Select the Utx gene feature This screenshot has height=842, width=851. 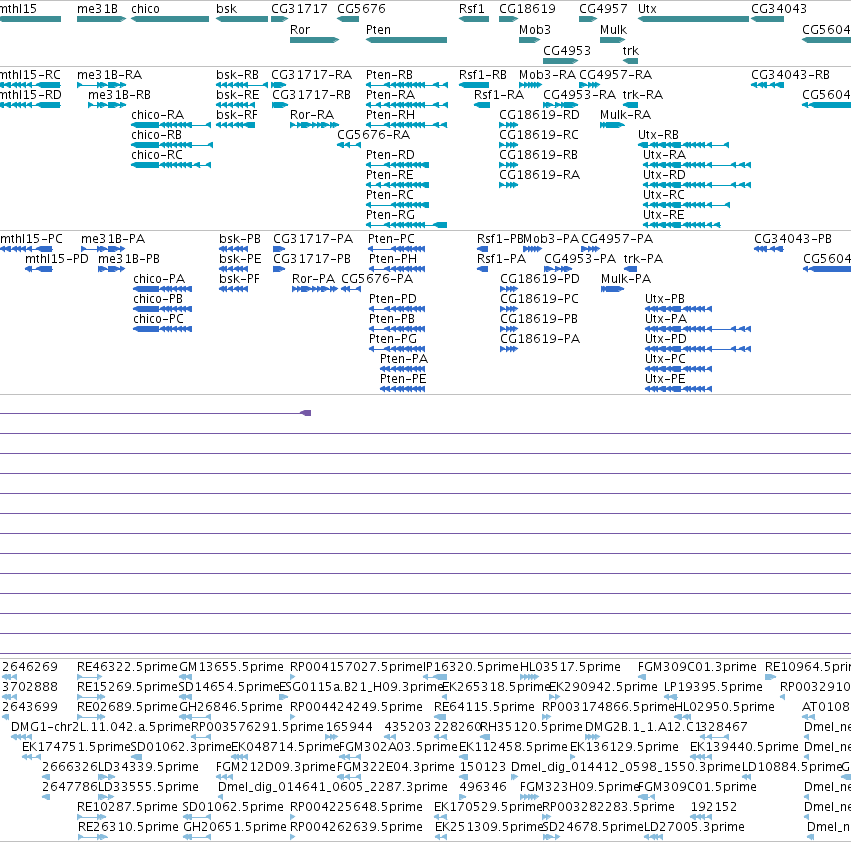[x=693, y=19]
